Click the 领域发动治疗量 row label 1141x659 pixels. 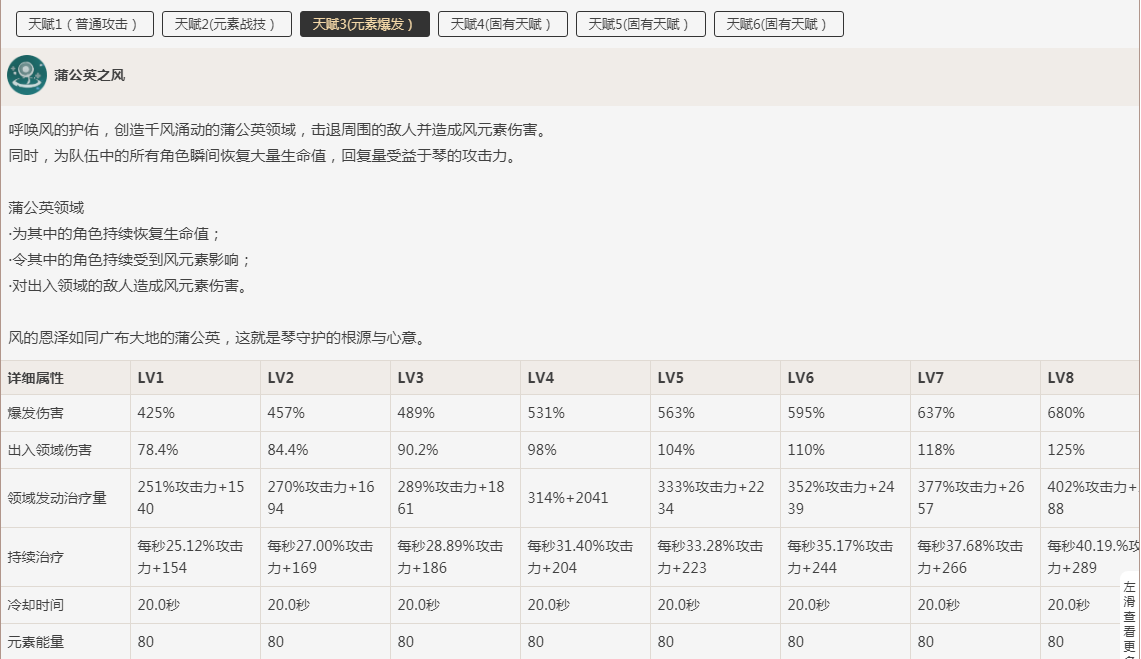tap(57, 497)
